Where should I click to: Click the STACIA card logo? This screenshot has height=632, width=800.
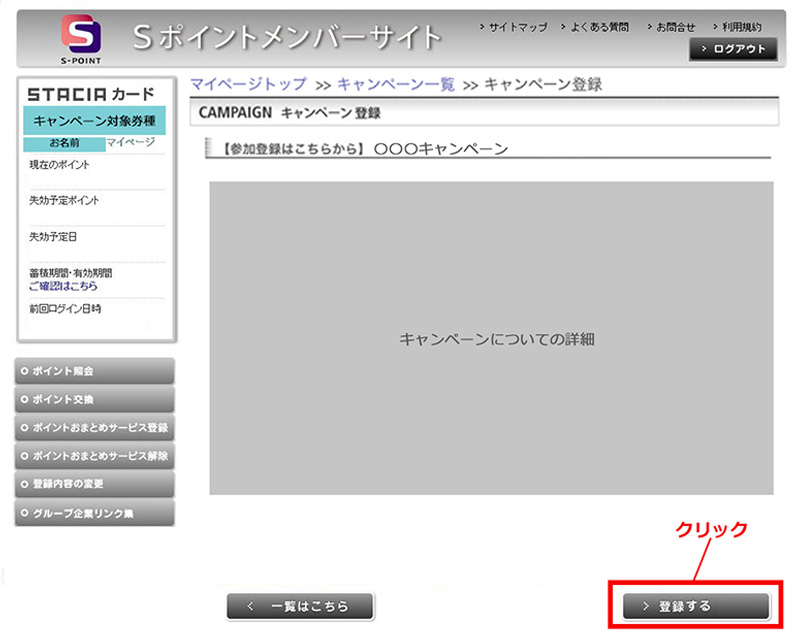[91, 94]
